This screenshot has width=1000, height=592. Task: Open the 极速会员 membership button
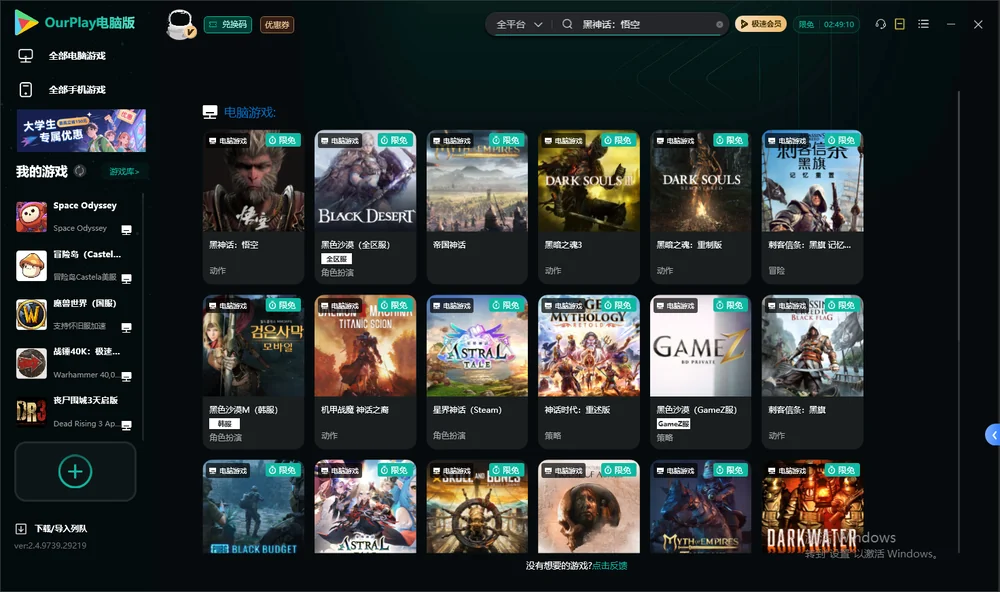coord(761,24)
